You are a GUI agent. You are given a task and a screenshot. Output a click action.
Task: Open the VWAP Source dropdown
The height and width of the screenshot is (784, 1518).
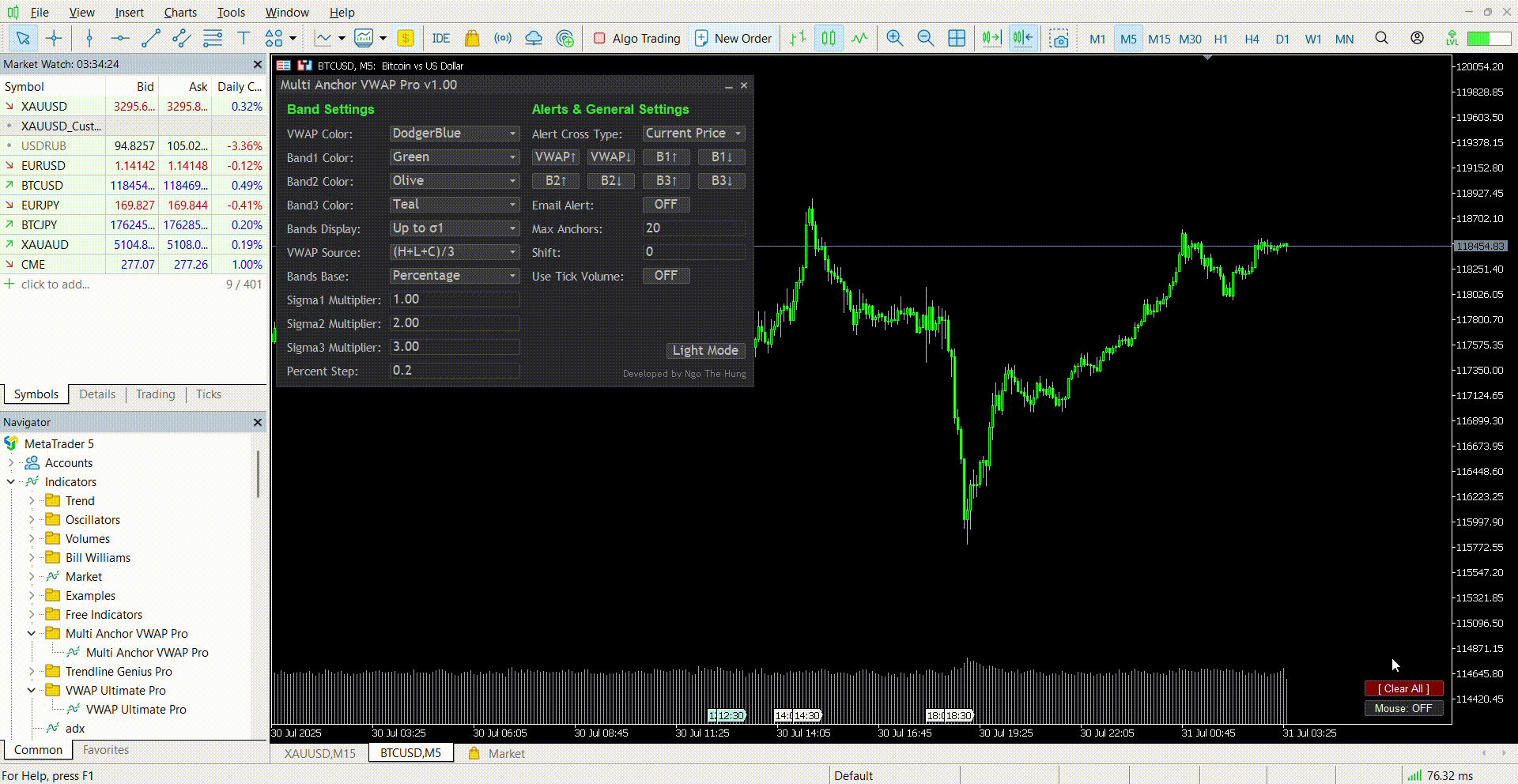(455, 252)
